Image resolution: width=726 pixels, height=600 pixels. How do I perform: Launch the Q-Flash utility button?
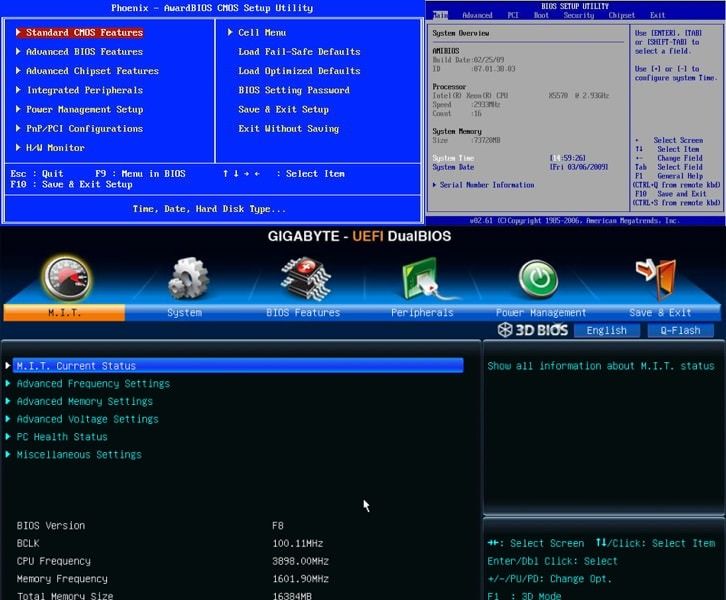coord(680,330)
